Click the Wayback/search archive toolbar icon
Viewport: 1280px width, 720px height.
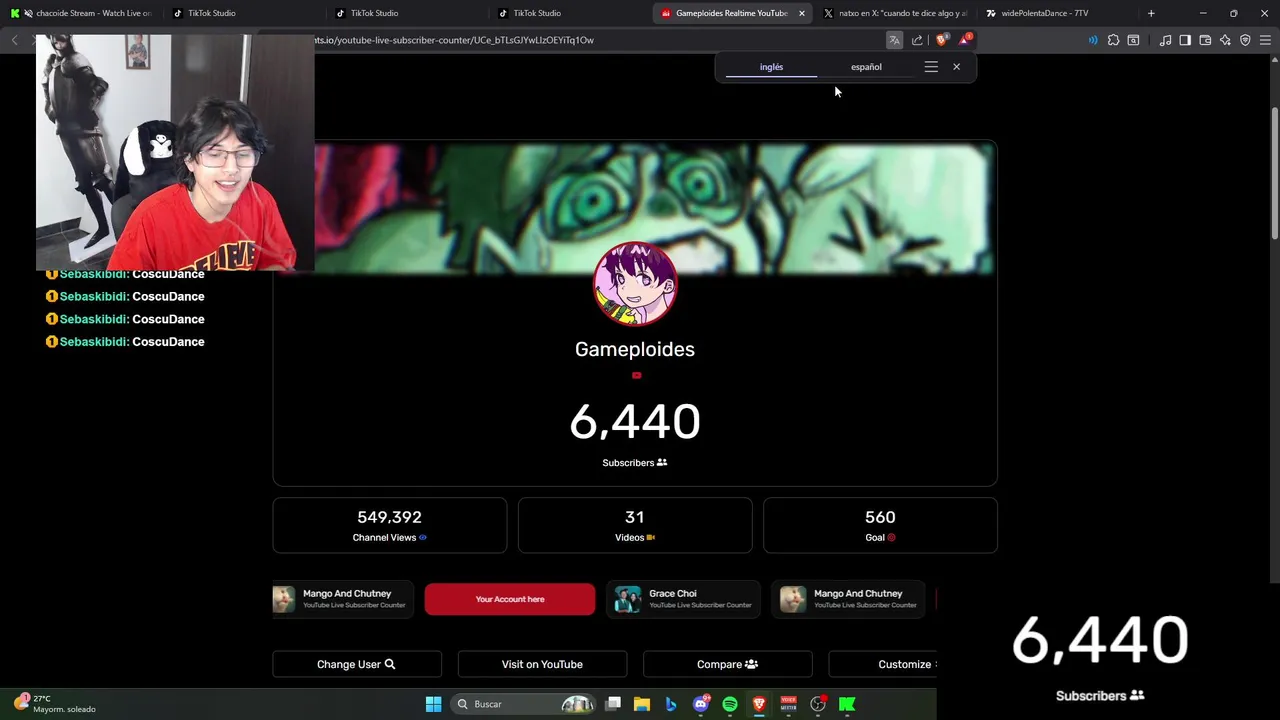point(1133,40)
